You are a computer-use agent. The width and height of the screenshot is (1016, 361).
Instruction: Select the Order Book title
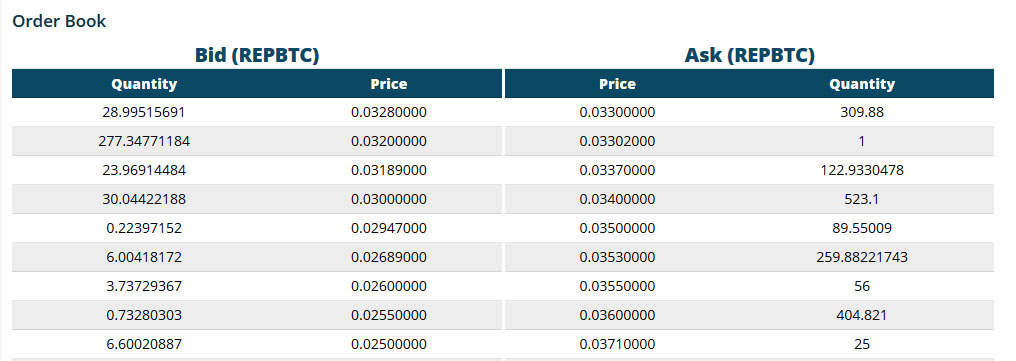pyautogui.click(x=59, y=21)
